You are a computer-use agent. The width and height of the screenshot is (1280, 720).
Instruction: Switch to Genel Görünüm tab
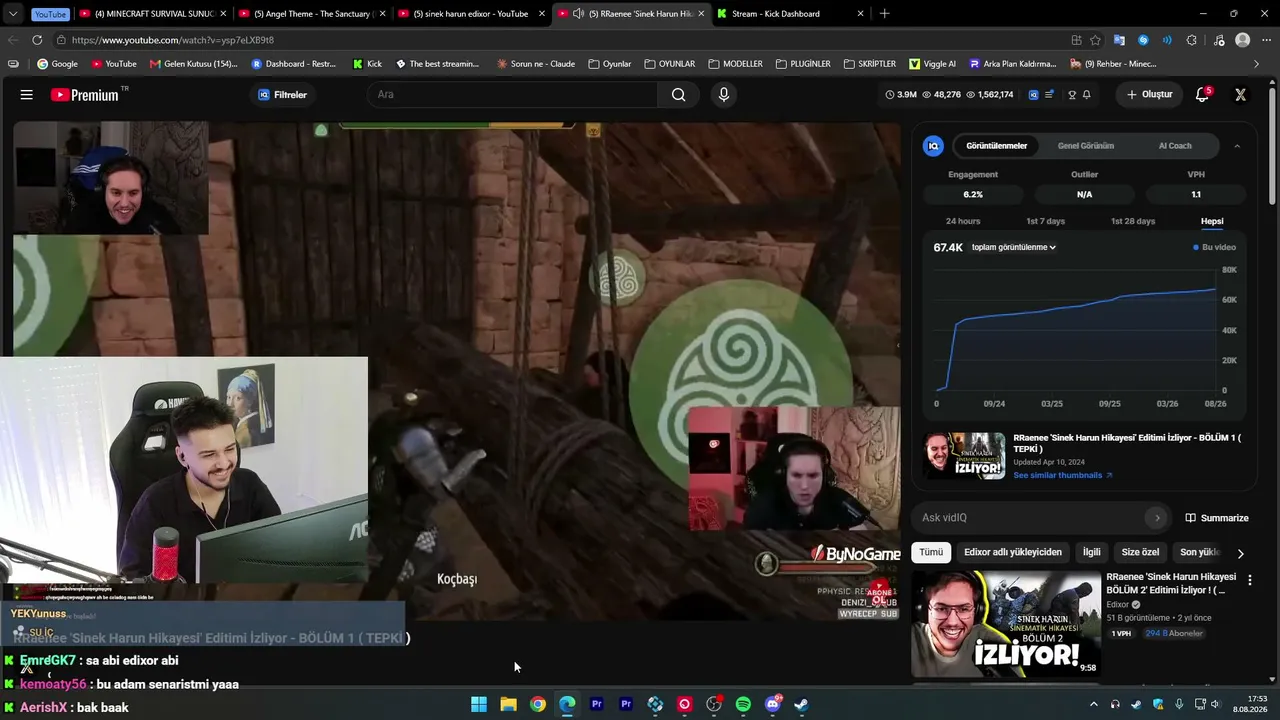tap(1086, 146)
